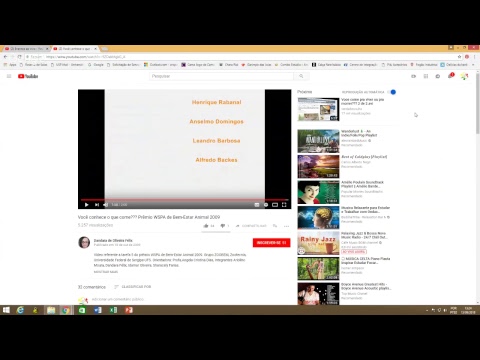Switch to the first browser tab
480x360 pixels.
pos(27,49)
